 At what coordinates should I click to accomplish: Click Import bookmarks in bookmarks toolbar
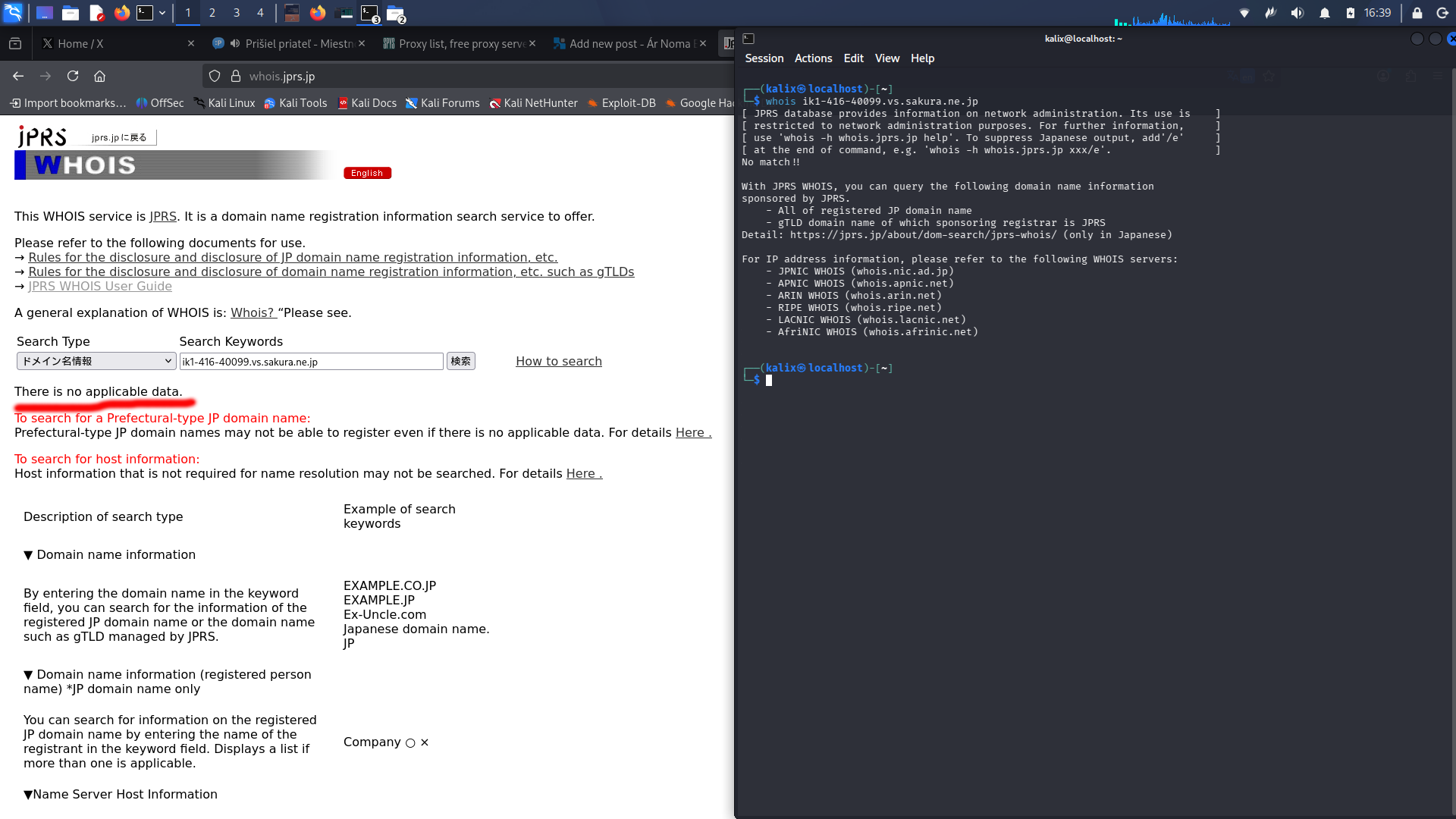67,103
